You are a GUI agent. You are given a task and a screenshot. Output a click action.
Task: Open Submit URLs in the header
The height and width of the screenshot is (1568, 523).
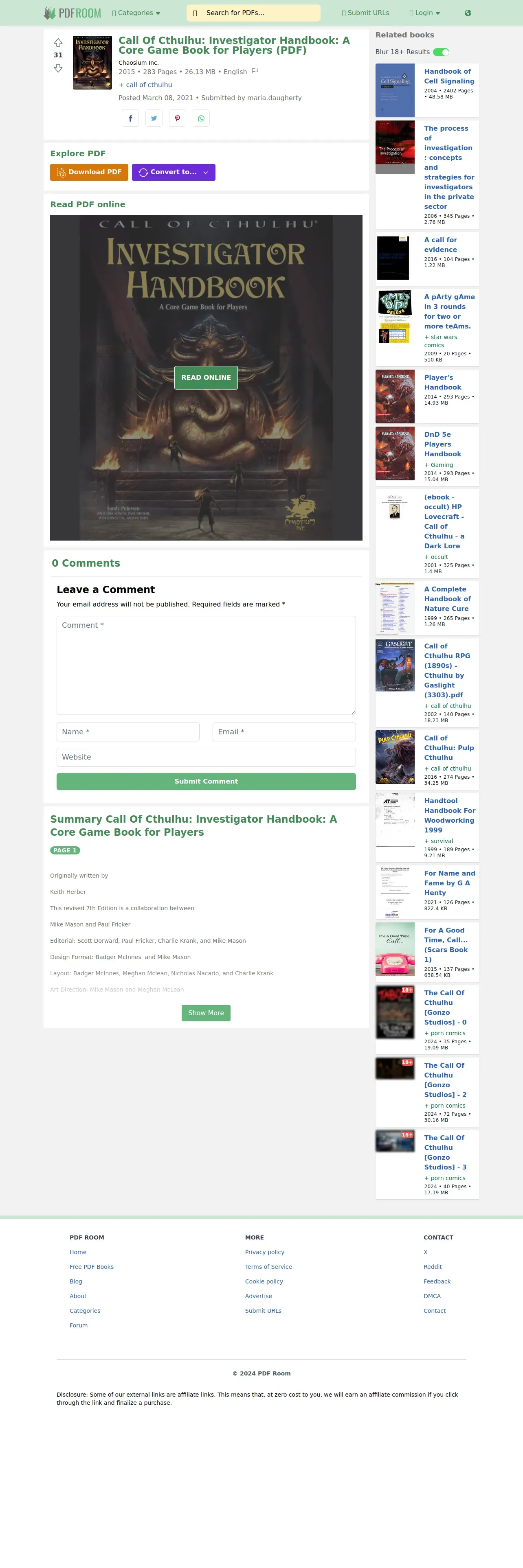[x=365, y=13]
